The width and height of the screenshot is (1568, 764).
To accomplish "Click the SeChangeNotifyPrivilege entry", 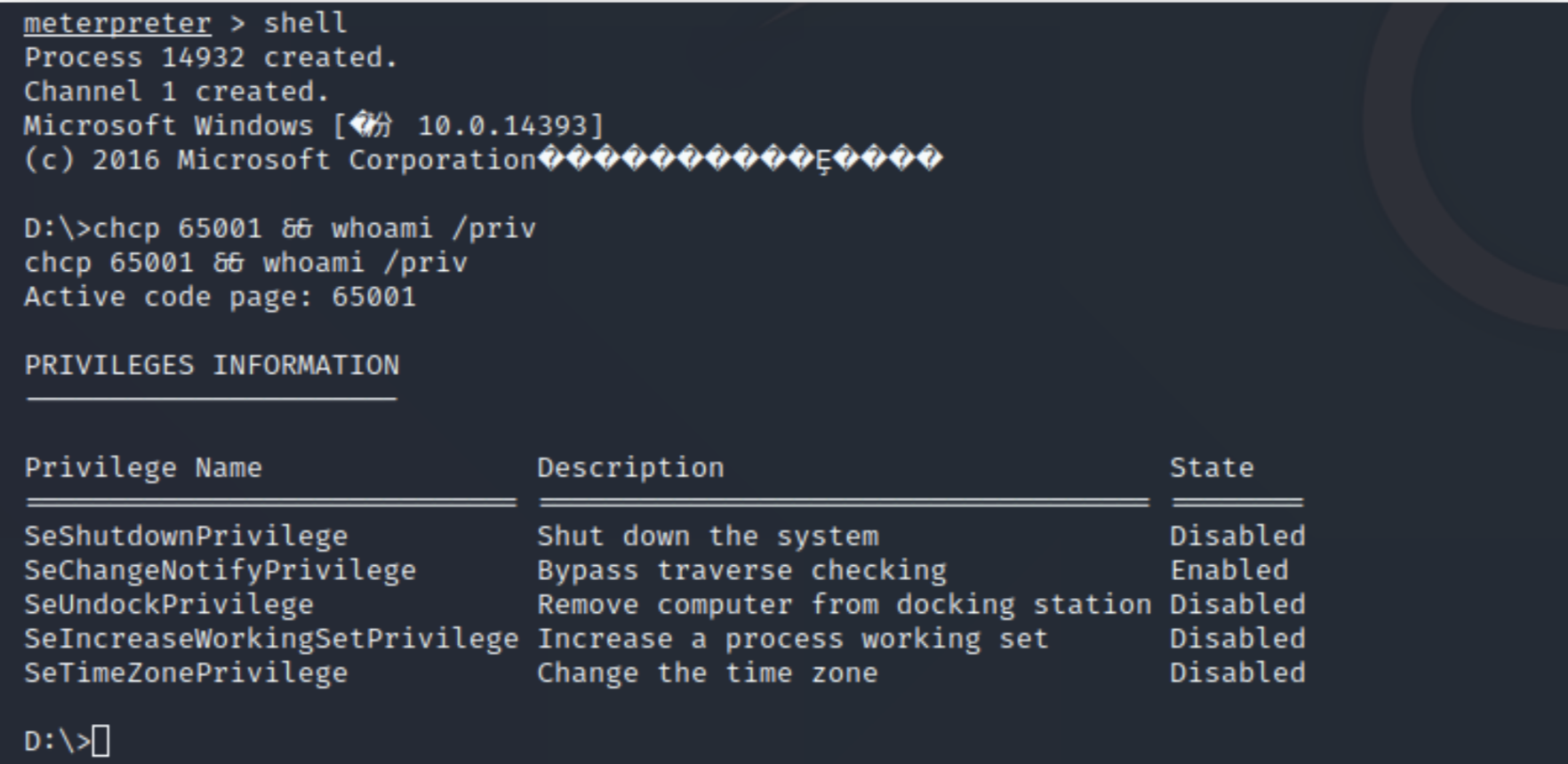I will [220, 570].
